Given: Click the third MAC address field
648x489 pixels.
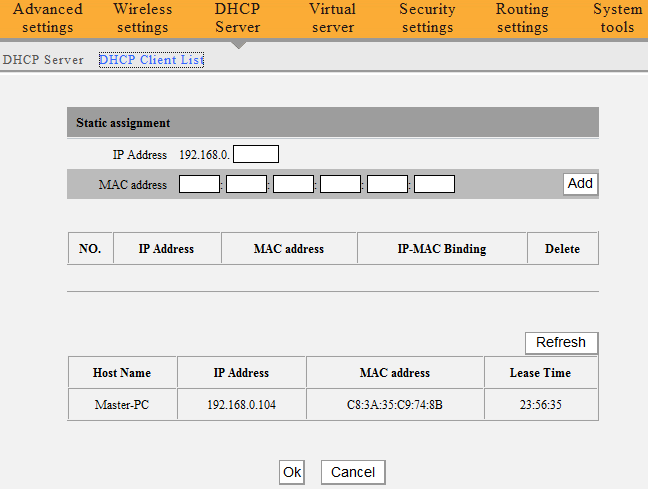Looking at the screenshot, I should 293,184.
